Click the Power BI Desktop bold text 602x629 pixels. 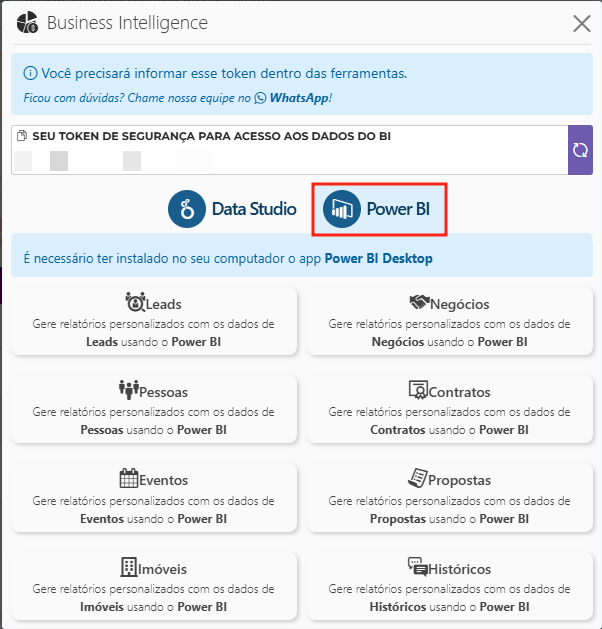tap(378, 258)
